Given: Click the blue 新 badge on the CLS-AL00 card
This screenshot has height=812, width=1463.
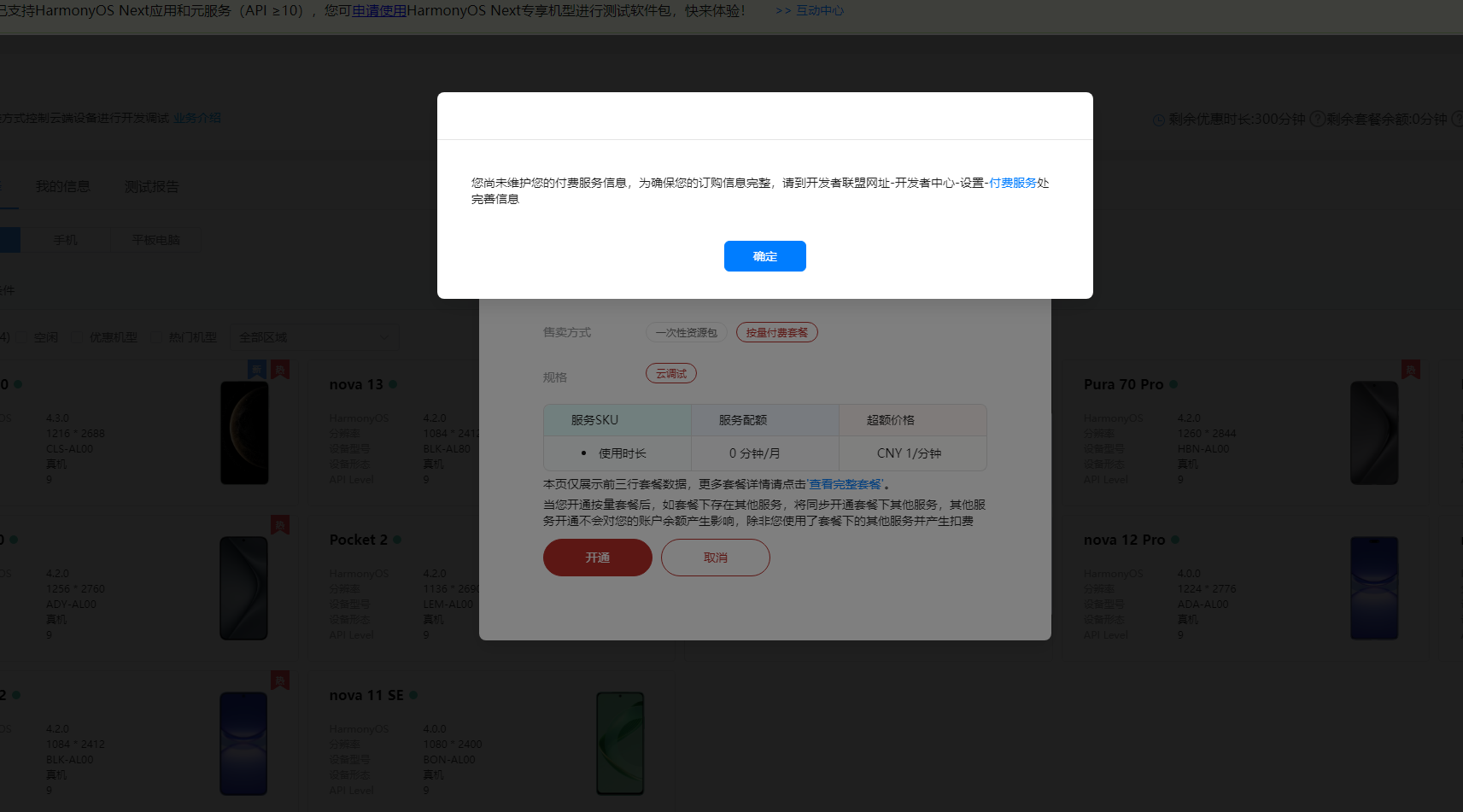Looking at the screenshot, I should [256, 369].
